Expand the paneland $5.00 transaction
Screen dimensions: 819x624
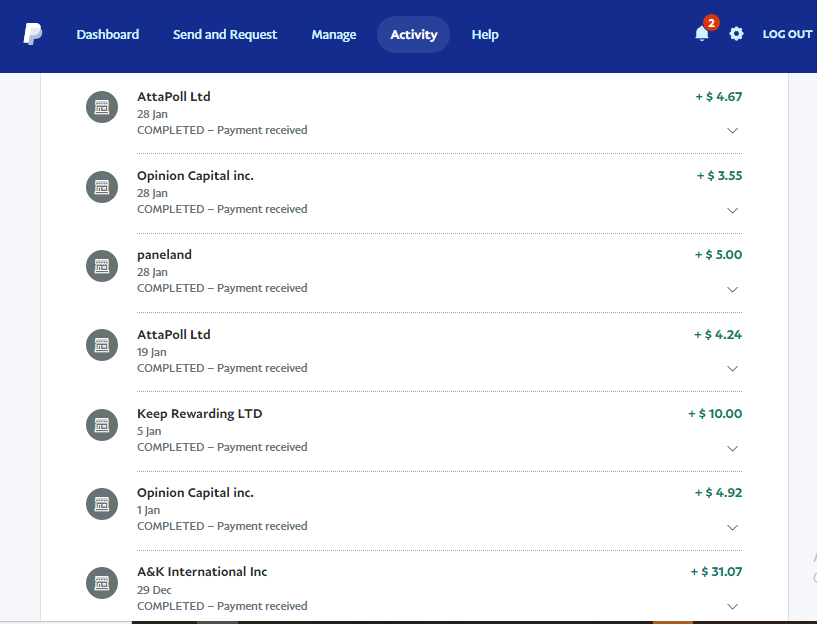[732, 289]
